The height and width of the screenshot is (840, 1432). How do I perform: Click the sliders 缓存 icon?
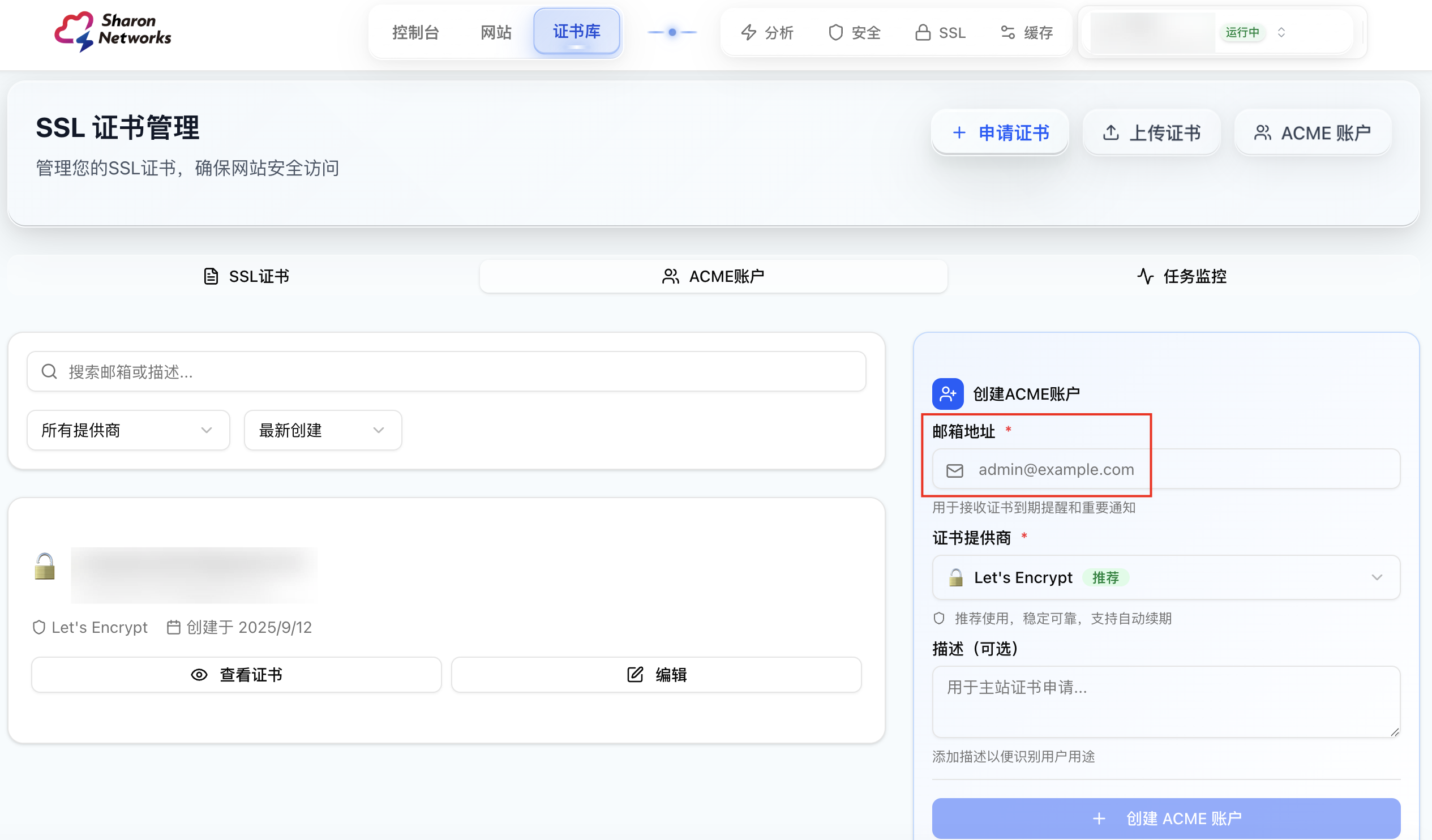[x=1007, y=32]
